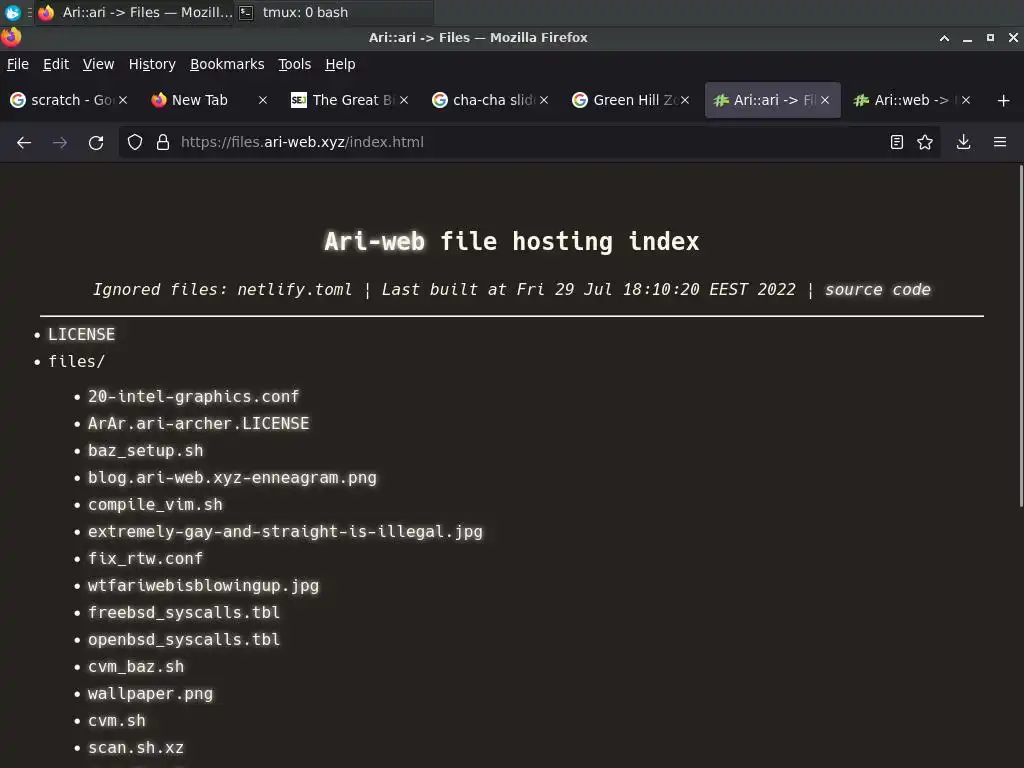Open freebsd_syscalls.tbl link
Screen dimensions: 1024x768
(184, 613)
